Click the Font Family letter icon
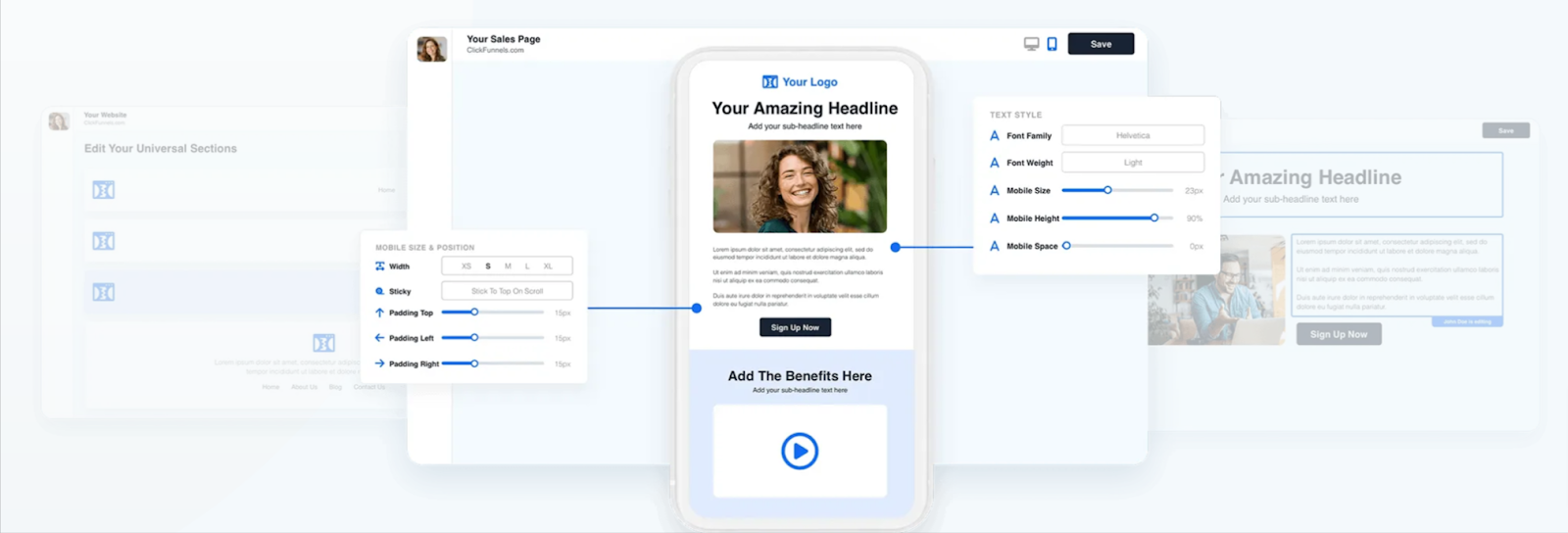 click(995, 136)
